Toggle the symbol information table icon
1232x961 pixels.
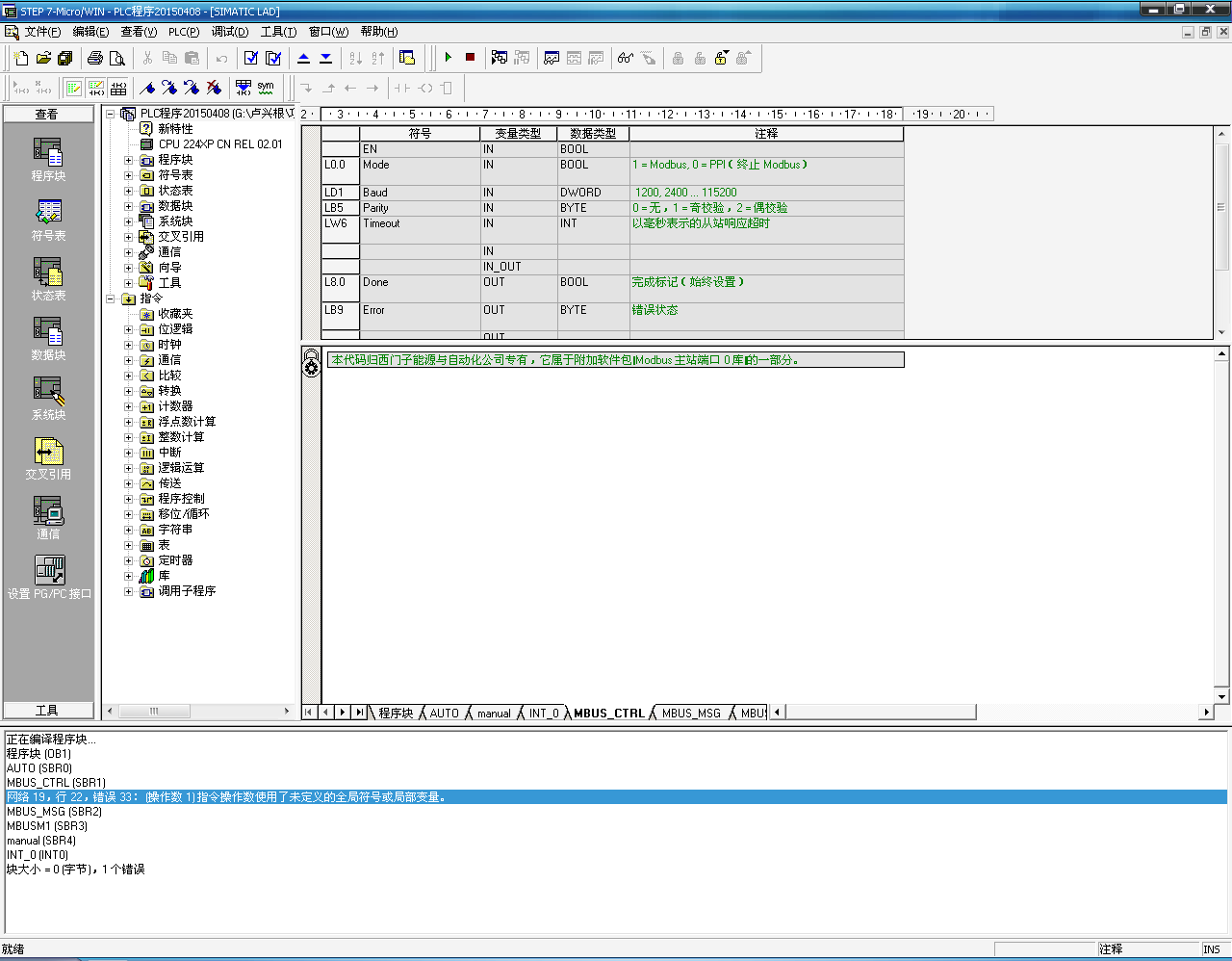click(x=118, y=88)
